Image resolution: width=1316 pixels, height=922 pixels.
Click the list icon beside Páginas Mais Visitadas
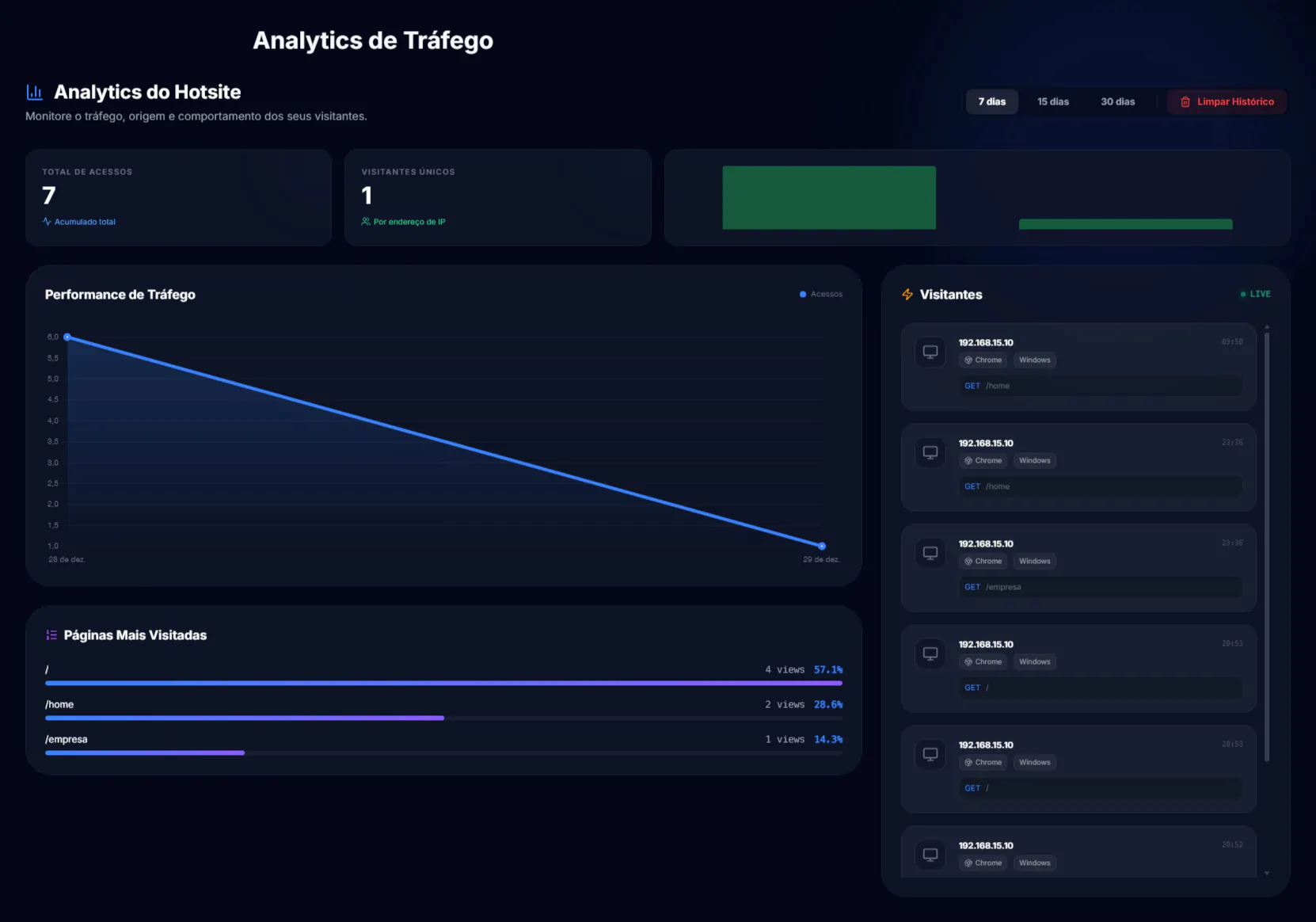[51, 635]
